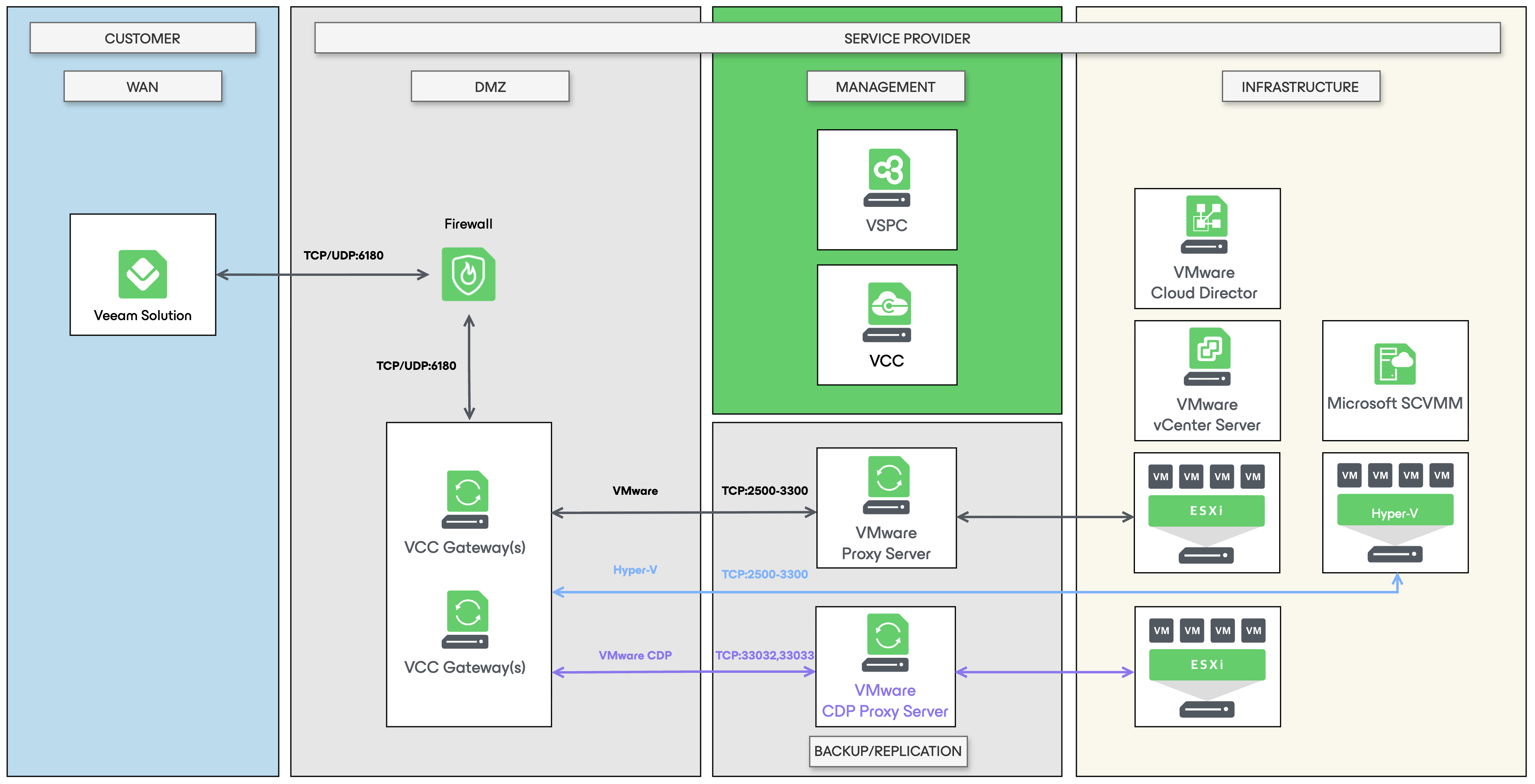Screen dimensions: 1535x784
Task: Click the VMware vCenter Server text
Action: pos(1207,415)
